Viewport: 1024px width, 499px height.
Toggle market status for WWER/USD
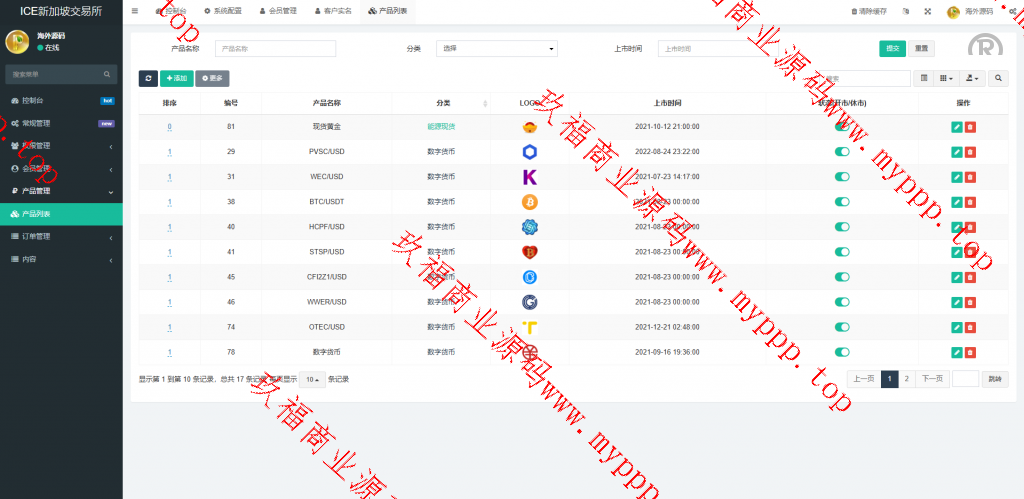pos(842,302)
